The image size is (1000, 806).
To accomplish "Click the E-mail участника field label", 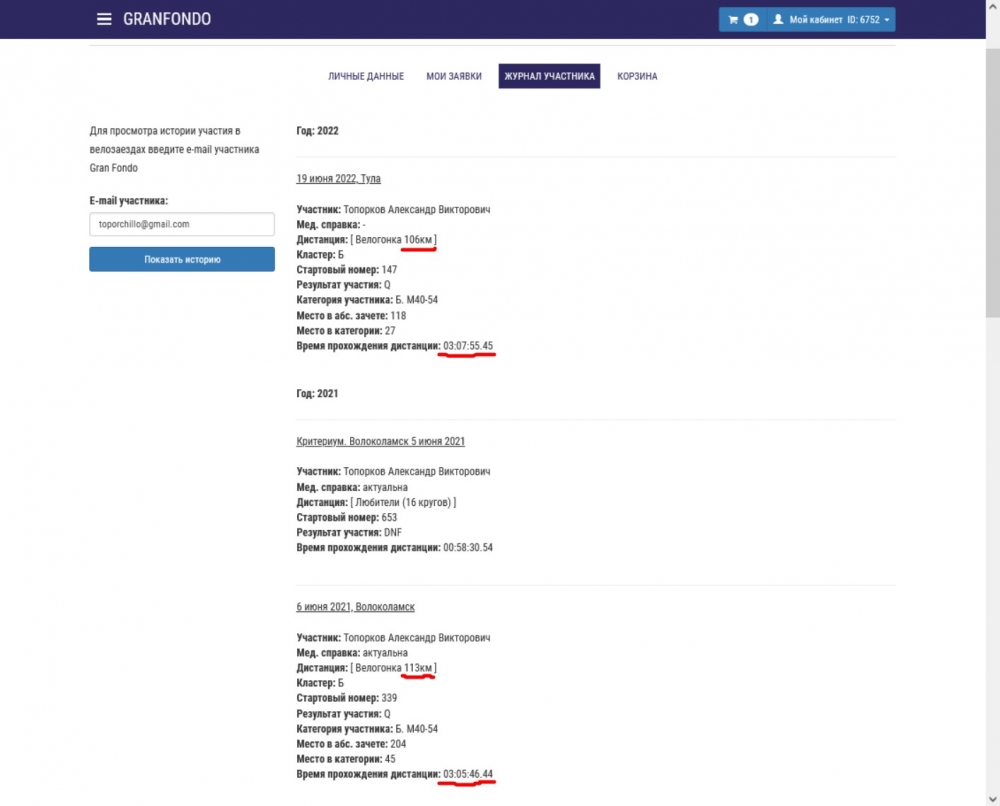I will pos(128,201).
